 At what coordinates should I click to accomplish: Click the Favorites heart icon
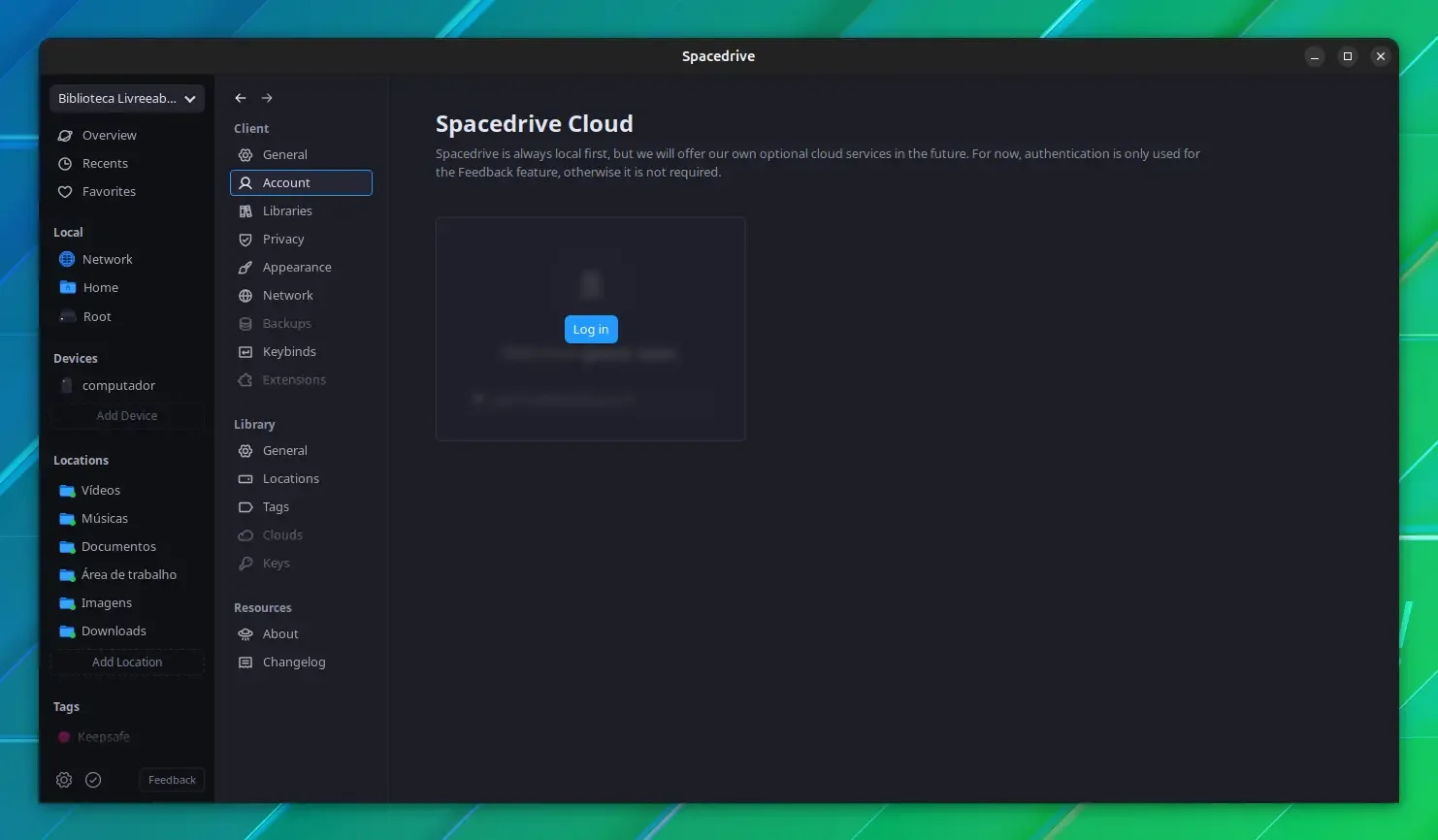[x=65, y=192]
